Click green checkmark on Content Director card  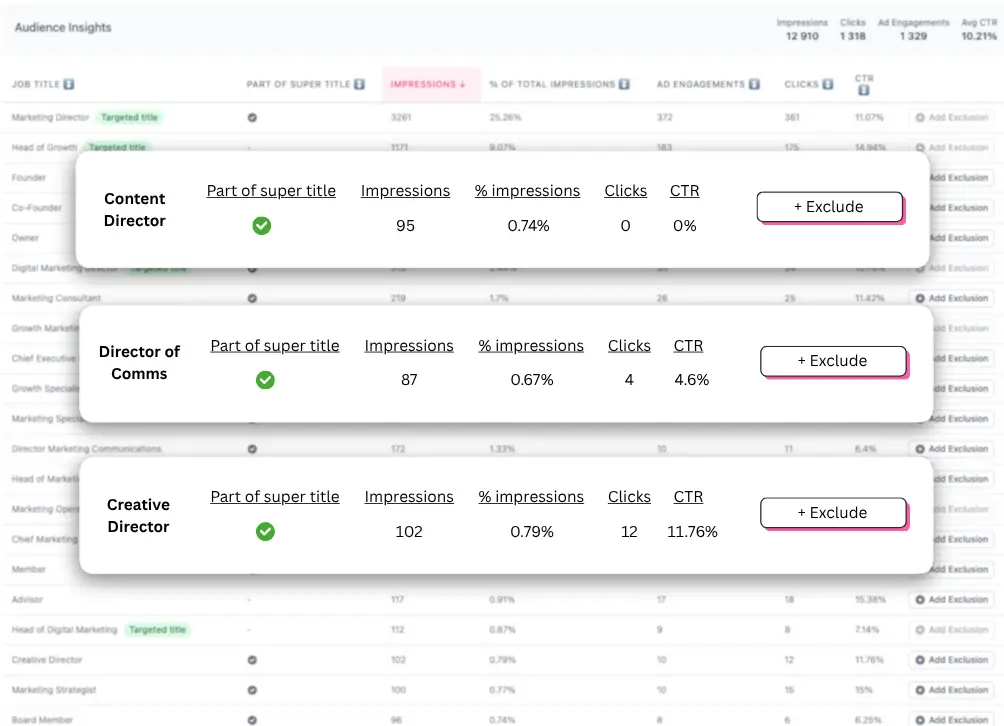[261, 226]
